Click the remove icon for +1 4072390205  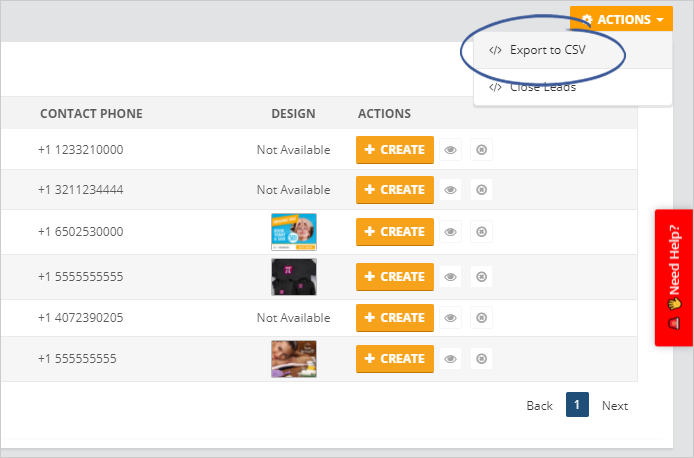click(481, 318)
